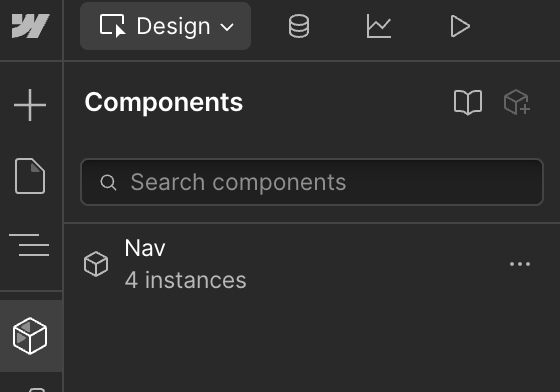The width and height of the screenshot is (560, 392).
Task: Start Preview mode with play icon
Action: tap(460, 26)
